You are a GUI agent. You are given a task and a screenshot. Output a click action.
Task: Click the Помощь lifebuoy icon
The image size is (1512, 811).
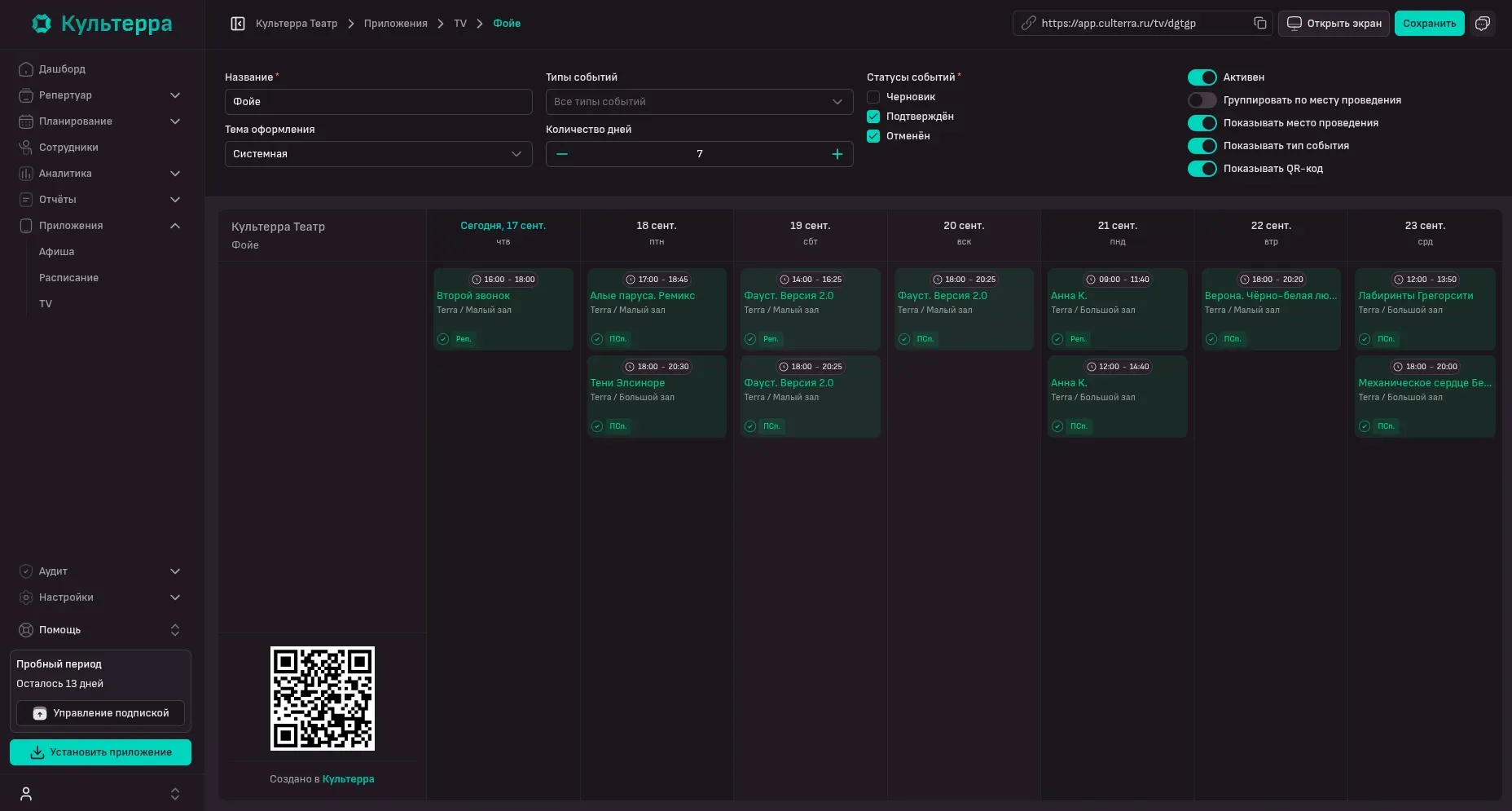(26, 630)
